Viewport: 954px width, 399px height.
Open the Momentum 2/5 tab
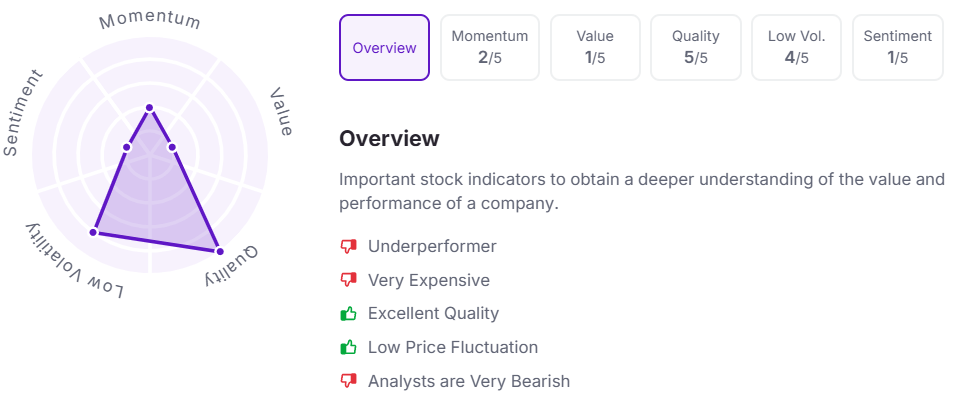(x=490, y=47)
